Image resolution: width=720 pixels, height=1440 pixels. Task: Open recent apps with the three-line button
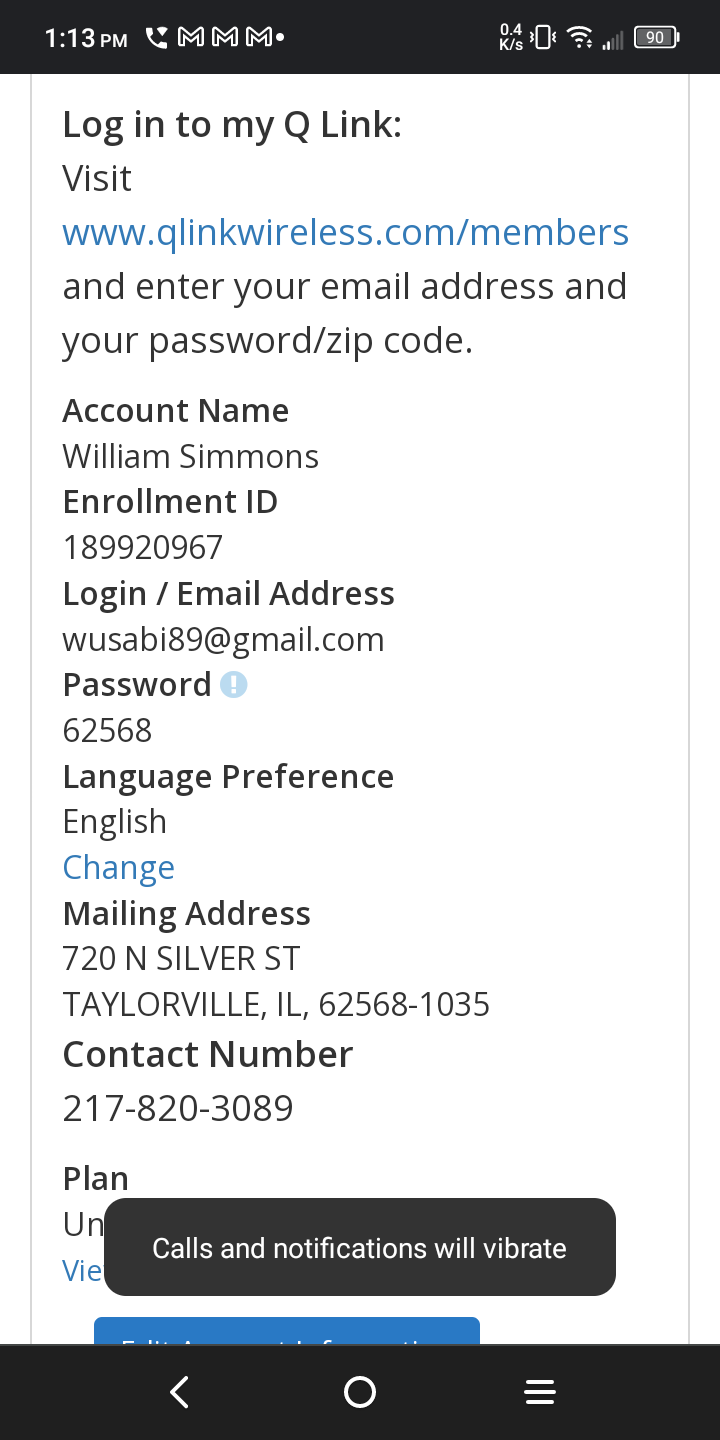click(539, 1392)
